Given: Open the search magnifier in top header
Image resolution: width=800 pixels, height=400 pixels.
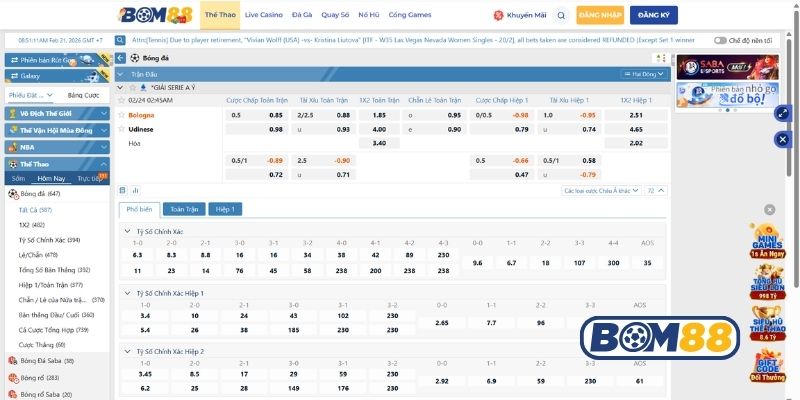Looking at the screenshot, I should click(x=561, y=15).
